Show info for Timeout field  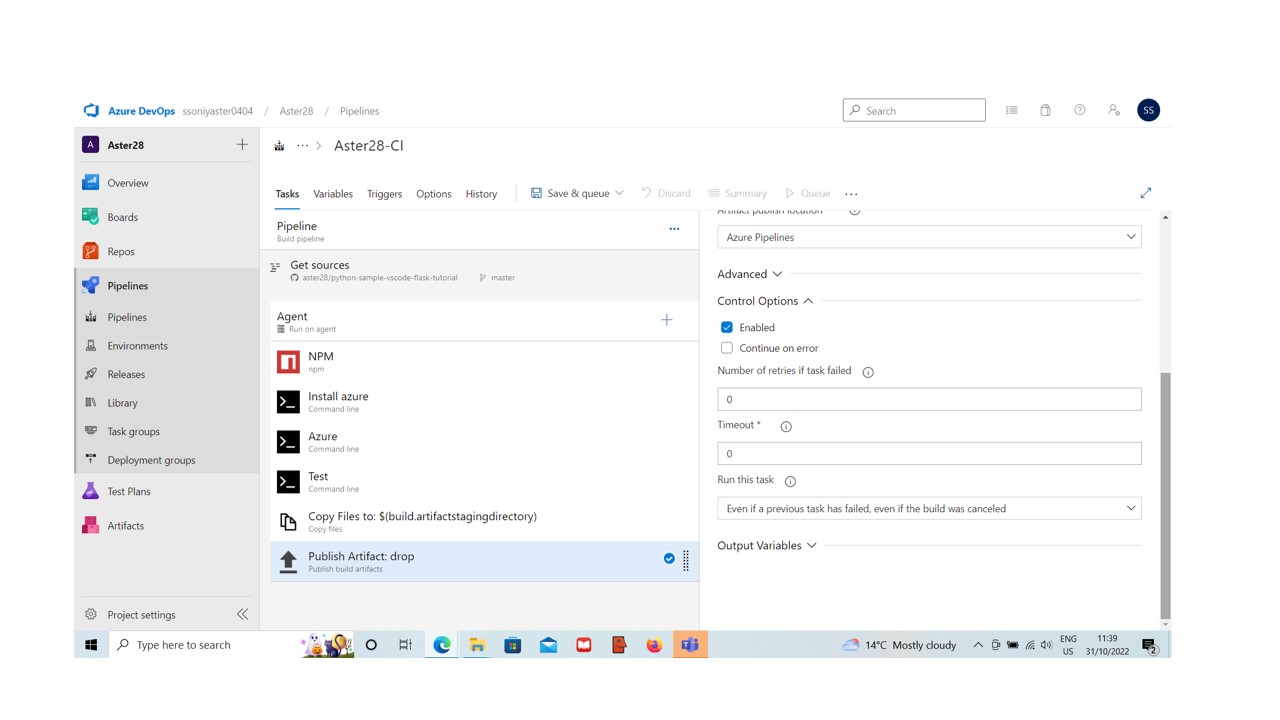(x=786, y=426)
